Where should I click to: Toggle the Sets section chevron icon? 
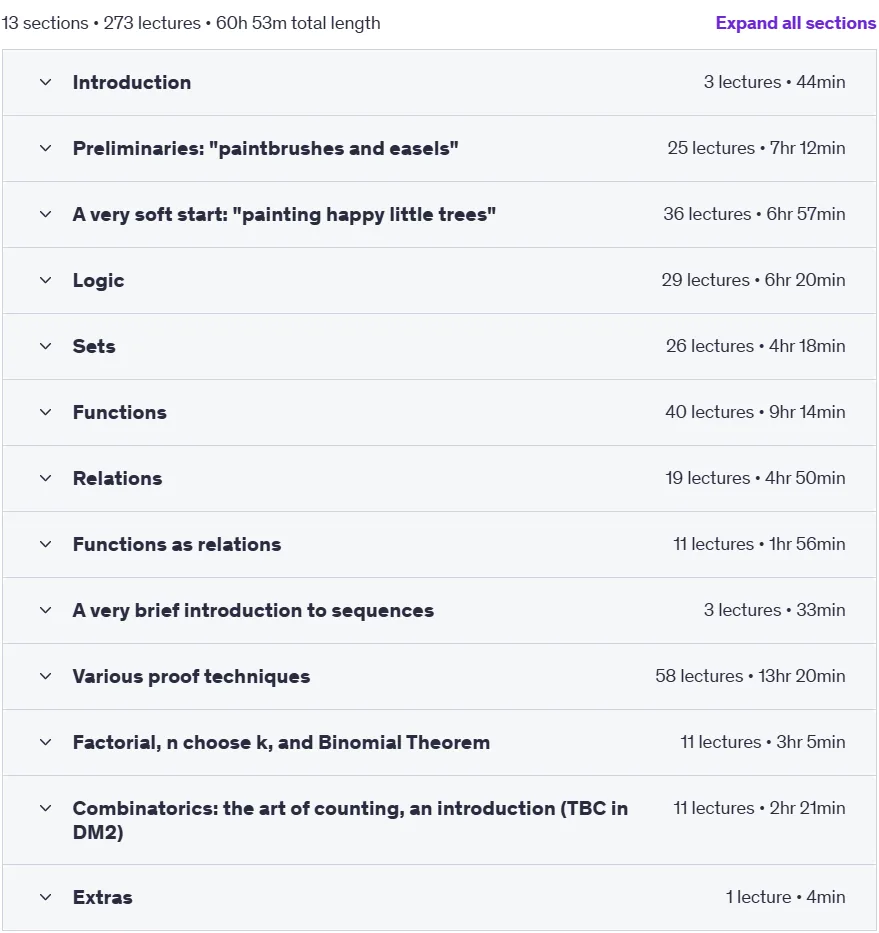tap(46, 346)
